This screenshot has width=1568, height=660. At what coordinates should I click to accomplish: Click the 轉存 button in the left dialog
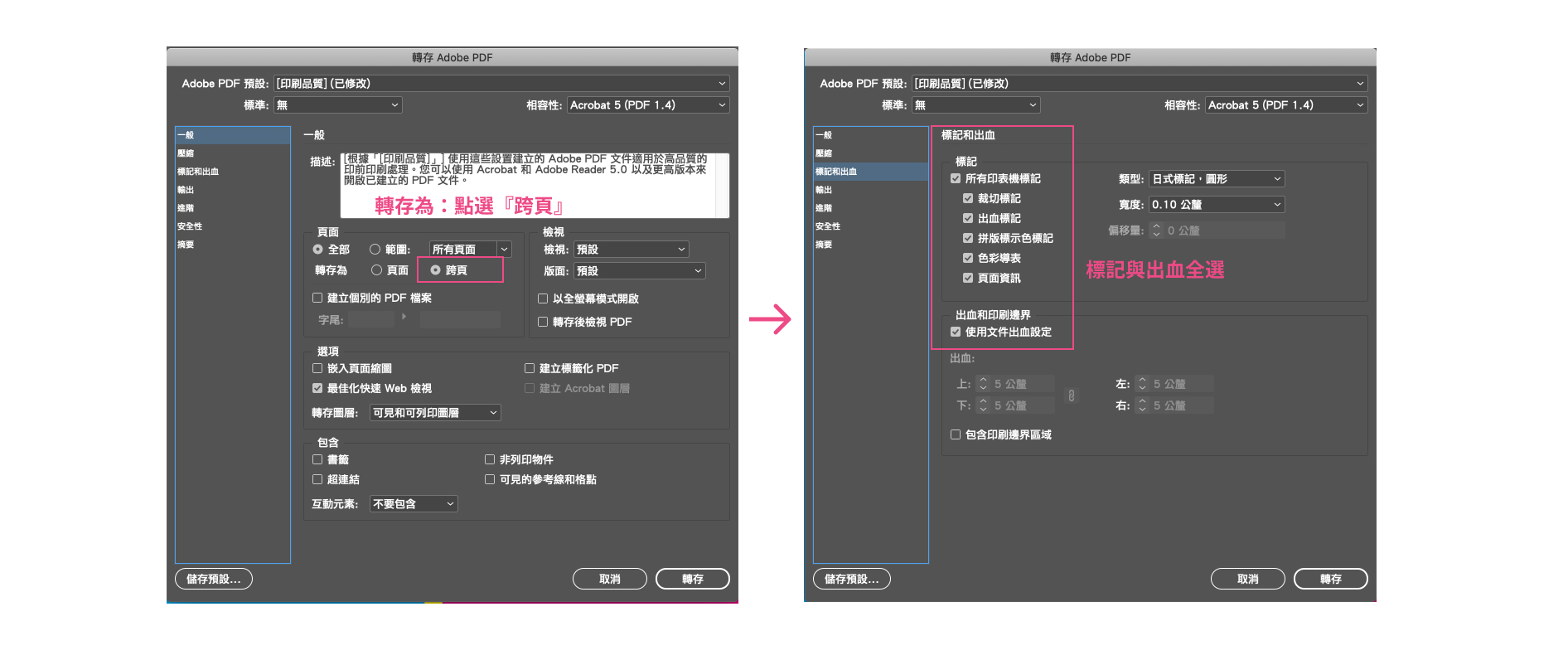692,579
